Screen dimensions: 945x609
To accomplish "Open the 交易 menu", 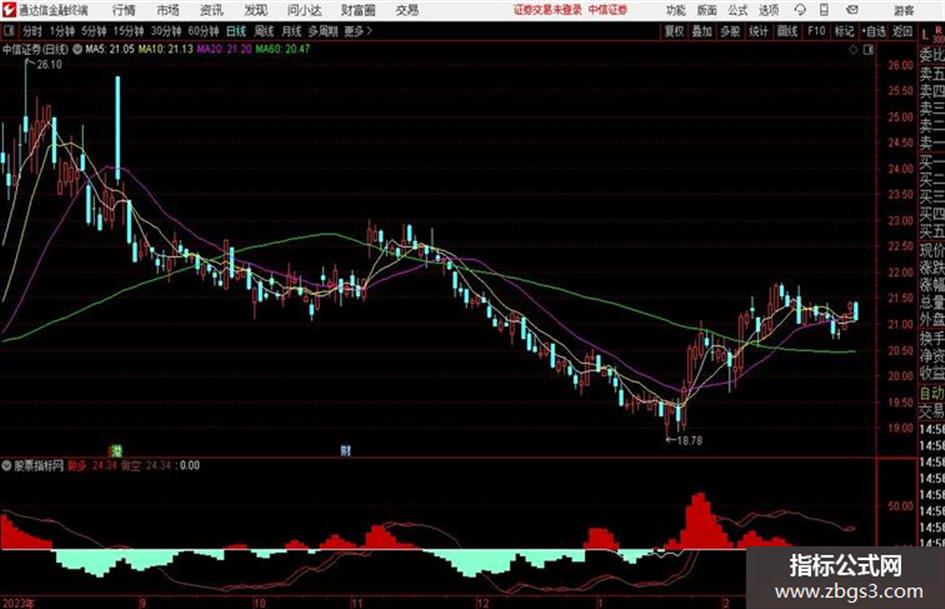I will coord(407,10).
